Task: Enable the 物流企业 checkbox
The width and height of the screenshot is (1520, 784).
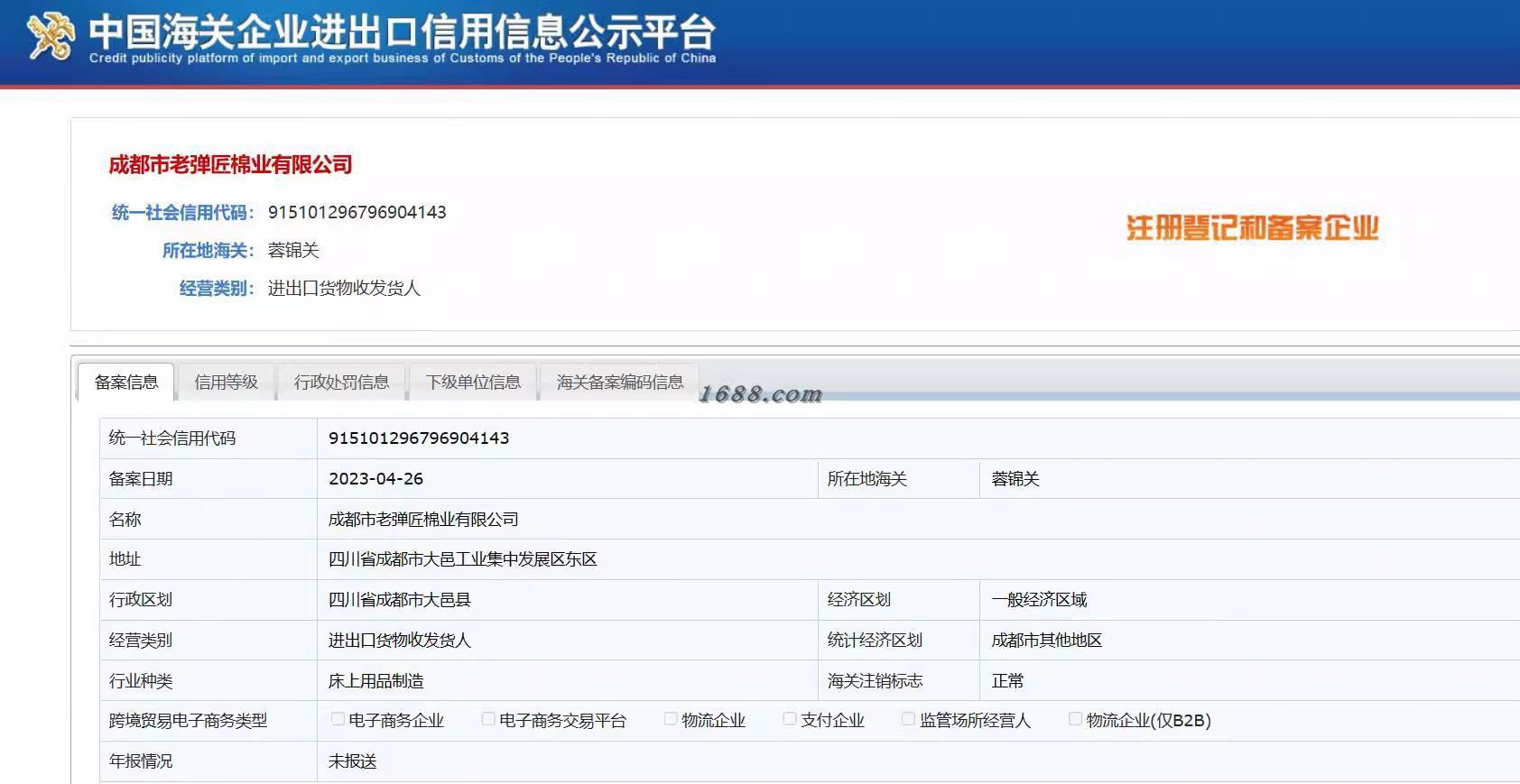Action: click(x=671, y=719)
